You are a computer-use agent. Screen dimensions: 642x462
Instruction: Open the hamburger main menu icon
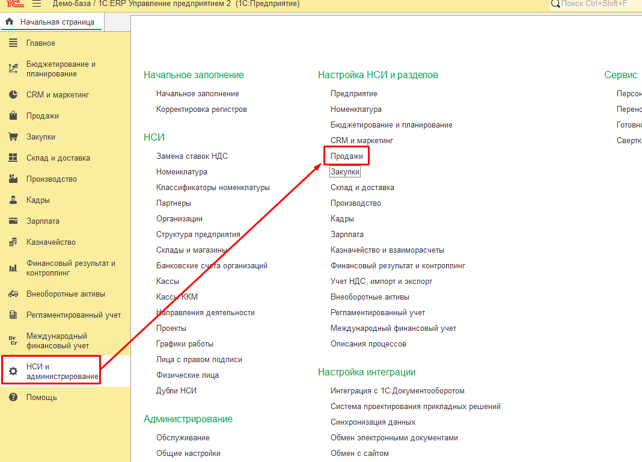pyautogui.click(x=36, y=4)
